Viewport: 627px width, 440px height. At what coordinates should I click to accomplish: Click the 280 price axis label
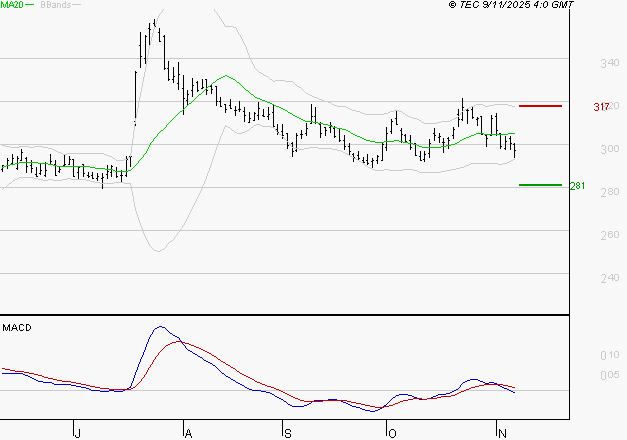(610, 192)
